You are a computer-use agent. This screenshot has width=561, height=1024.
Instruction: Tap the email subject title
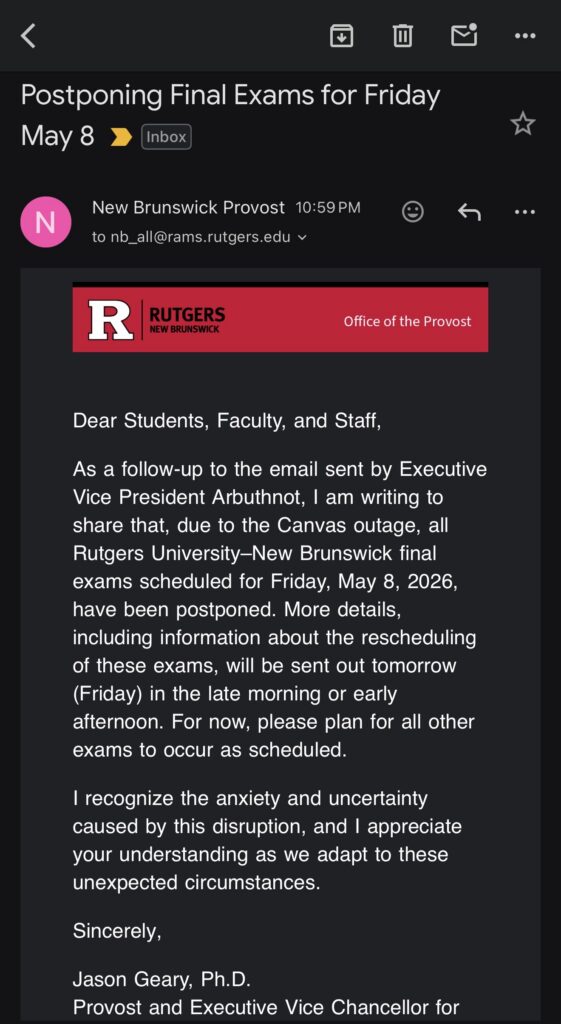point(230,115)
